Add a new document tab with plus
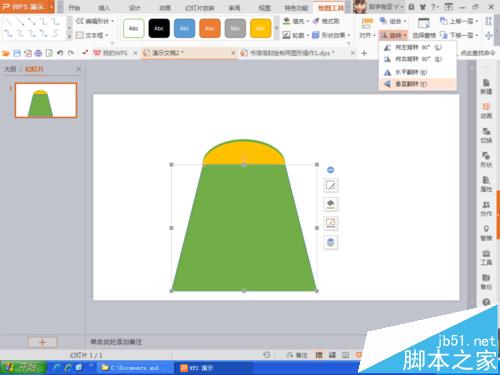500x375 pixels. (x=364, y=53)
